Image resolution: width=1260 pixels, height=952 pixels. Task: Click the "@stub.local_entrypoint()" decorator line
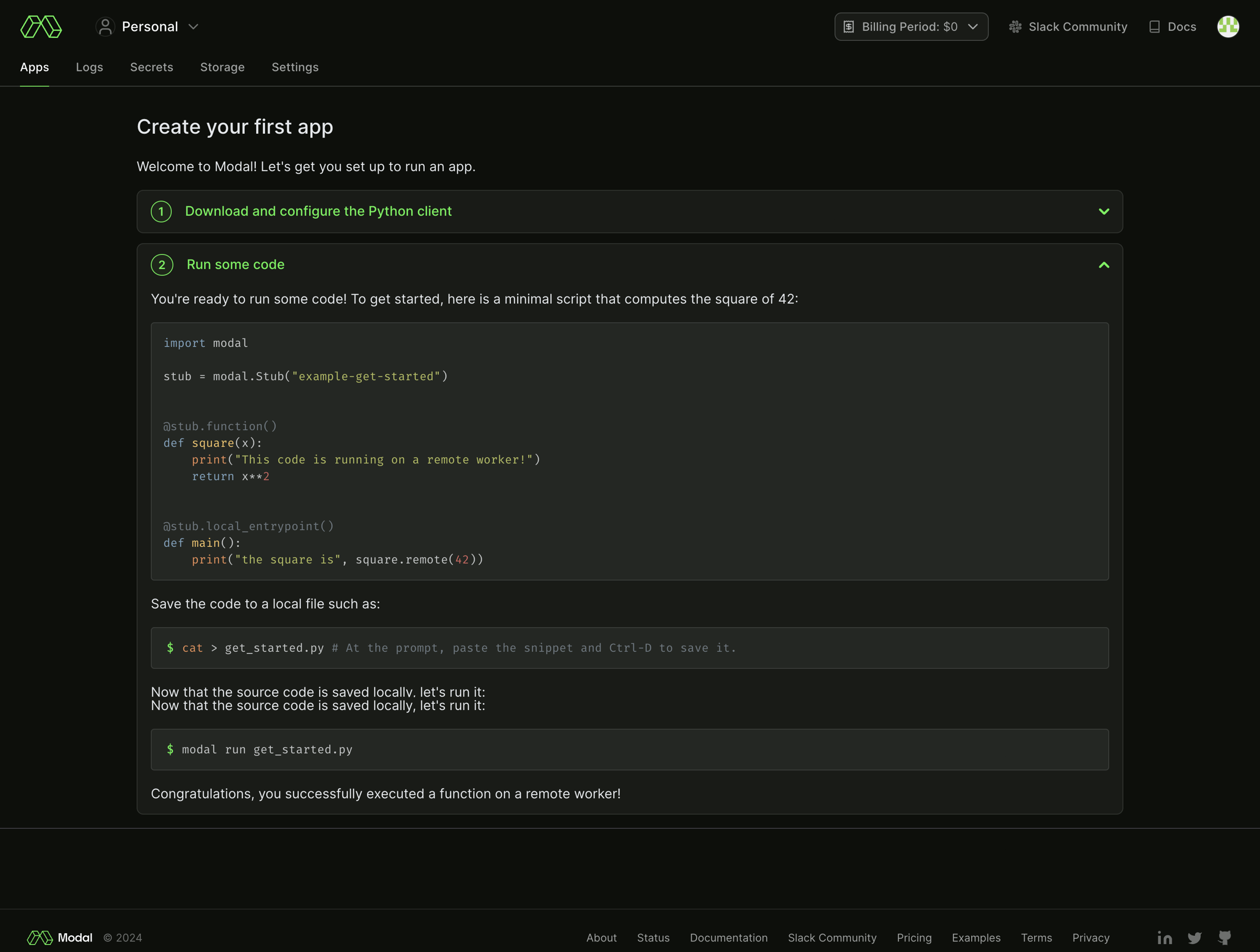point(248,526)
